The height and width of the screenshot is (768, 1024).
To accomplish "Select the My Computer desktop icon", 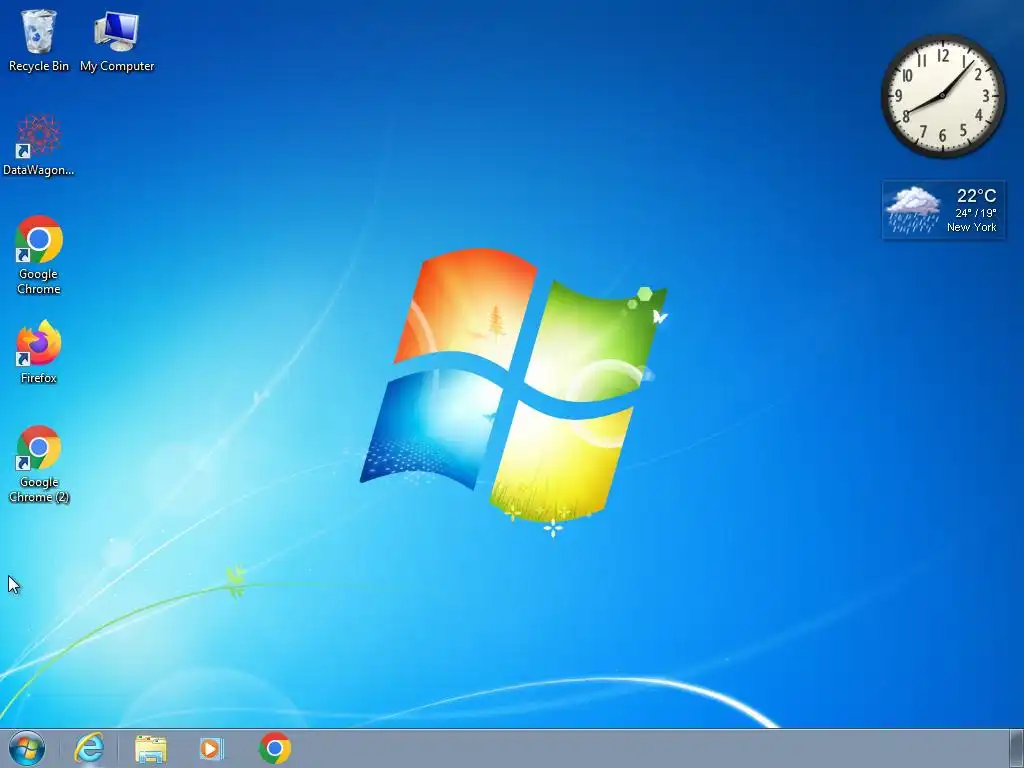I will (x=117, y=40).
